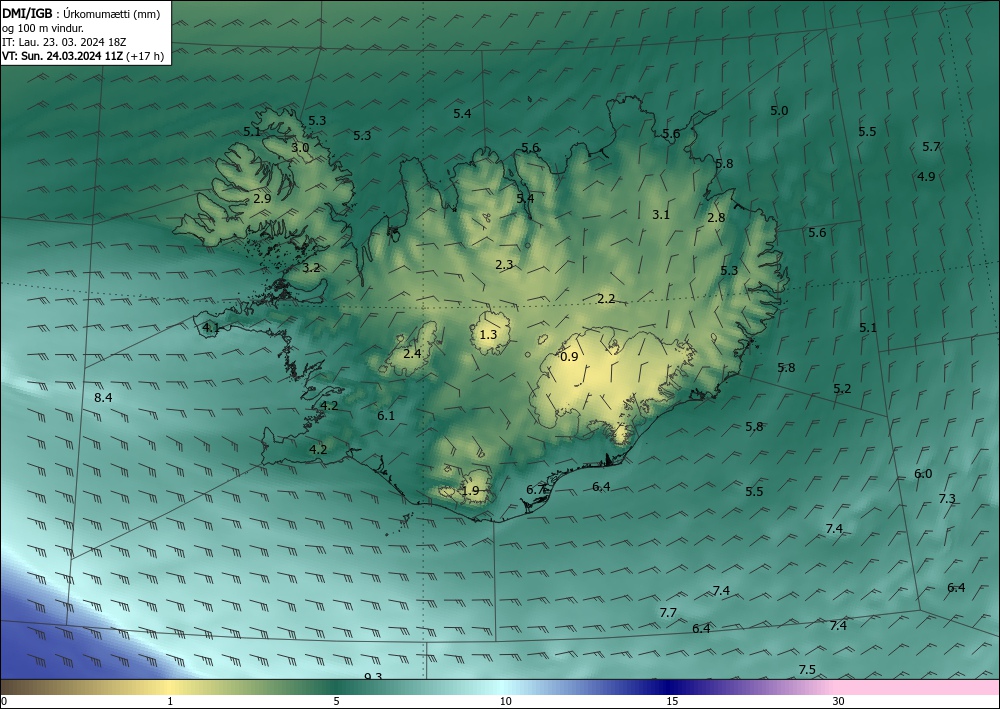Click the title line 'DMI/IGB : Úrkomumætti (mm)'
The height and width of the screenshot is (709, 1000).
81,13
